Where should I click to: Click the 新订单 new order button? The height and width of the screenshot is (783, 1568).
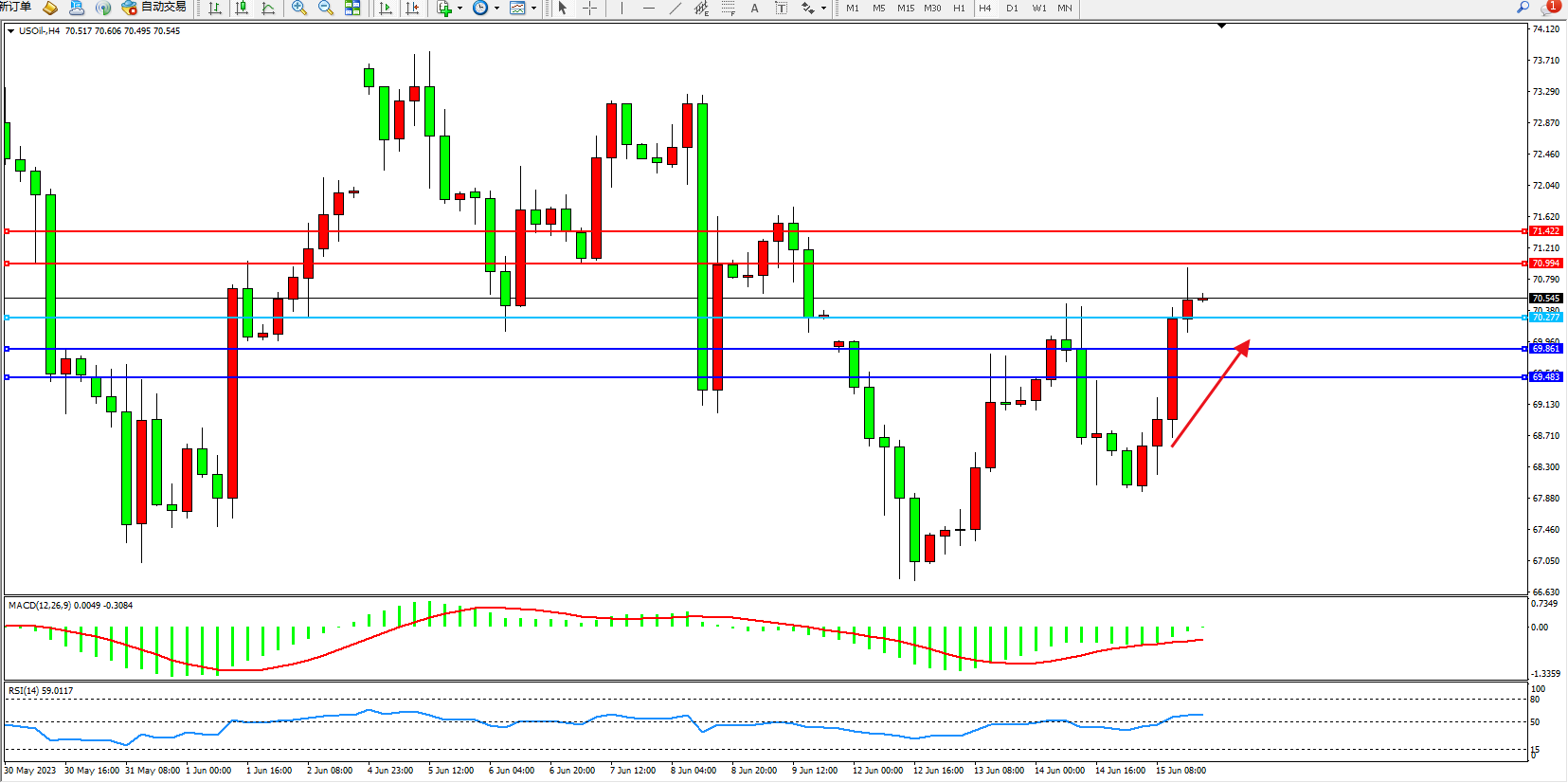coord(15,8)
